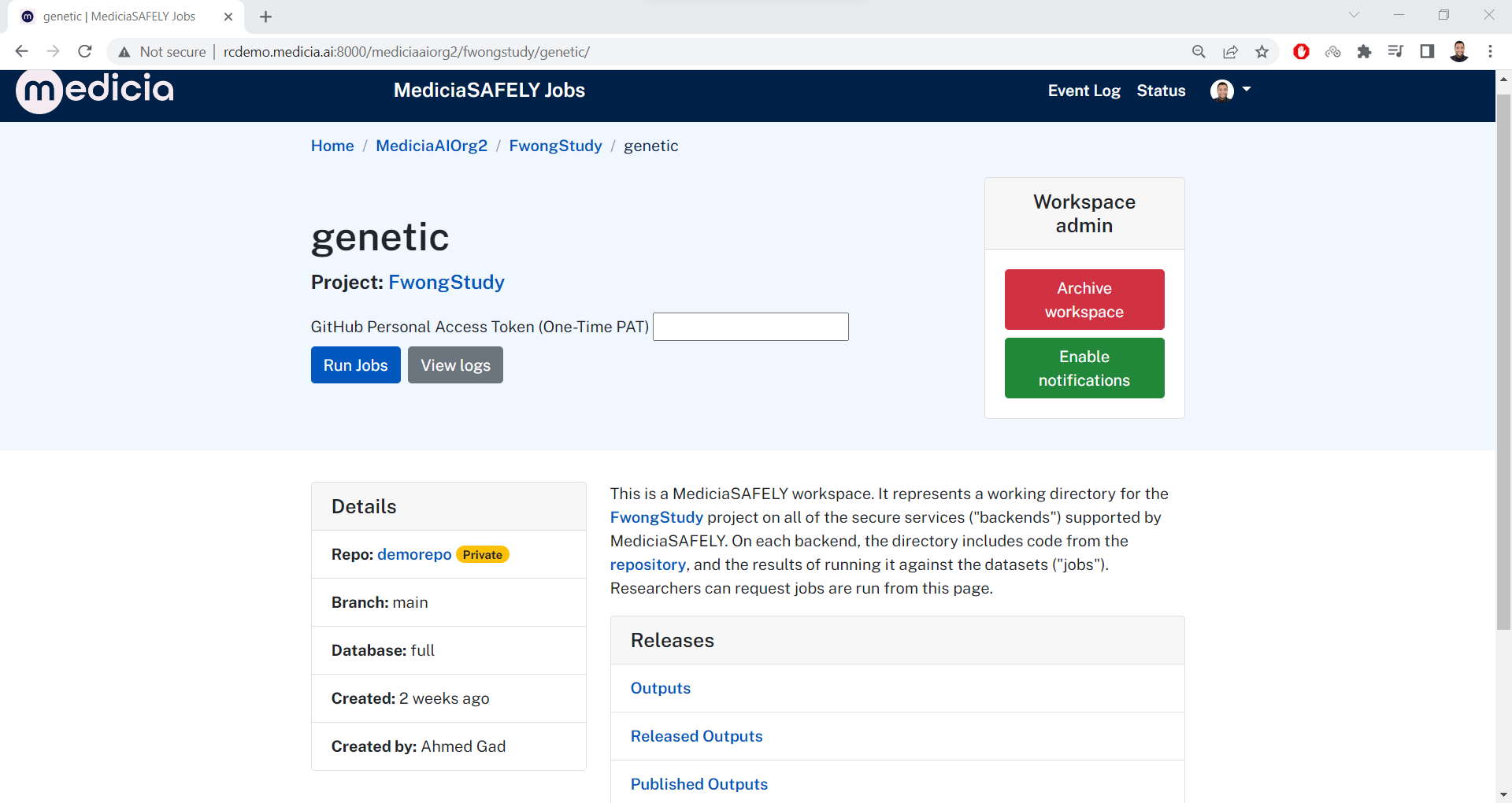
Task: Click Archive workspace button
Action: [x=1084, y=300]
